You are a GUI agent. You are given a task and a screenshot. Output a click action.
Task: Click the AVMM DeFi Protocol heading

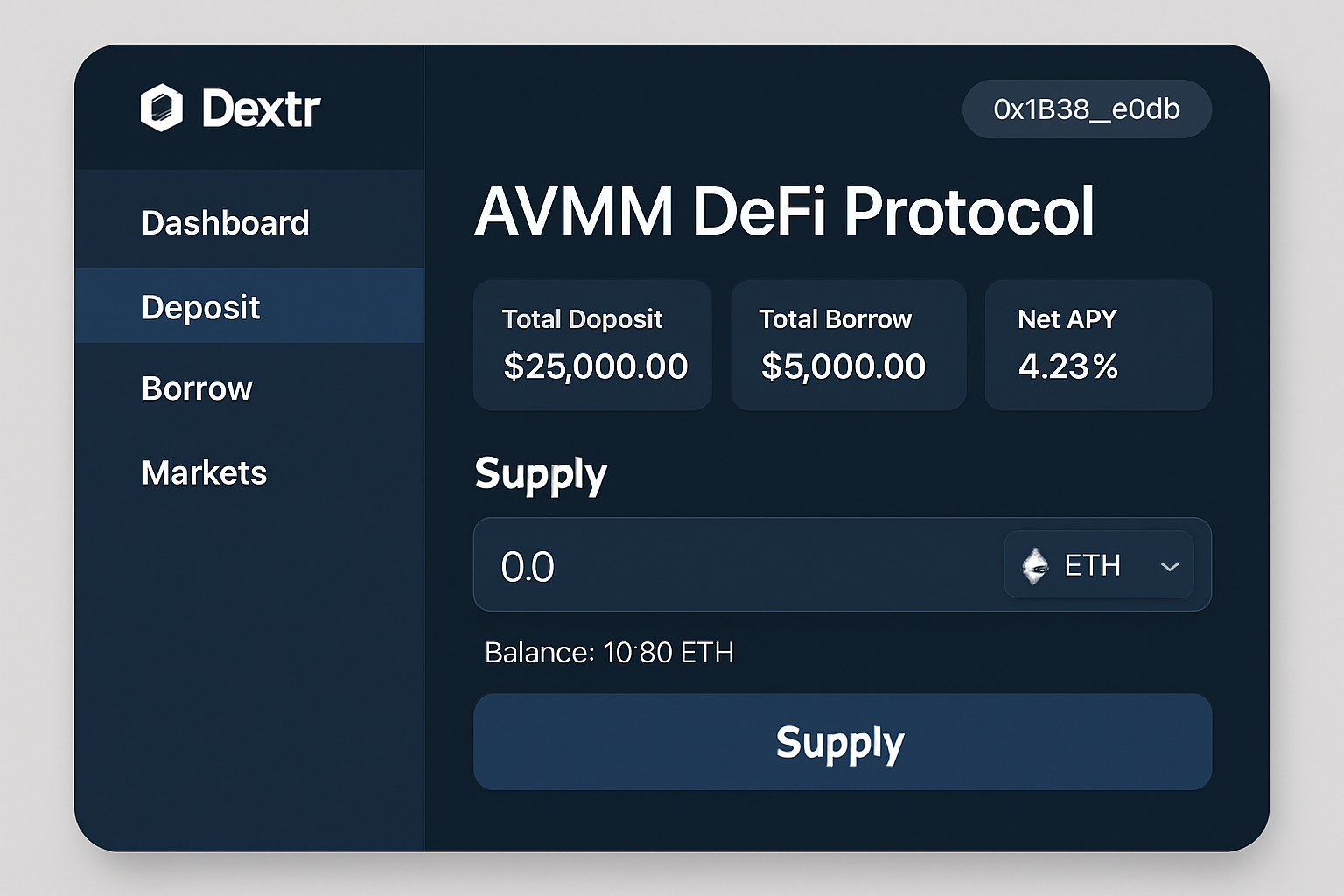coord(786,210)
